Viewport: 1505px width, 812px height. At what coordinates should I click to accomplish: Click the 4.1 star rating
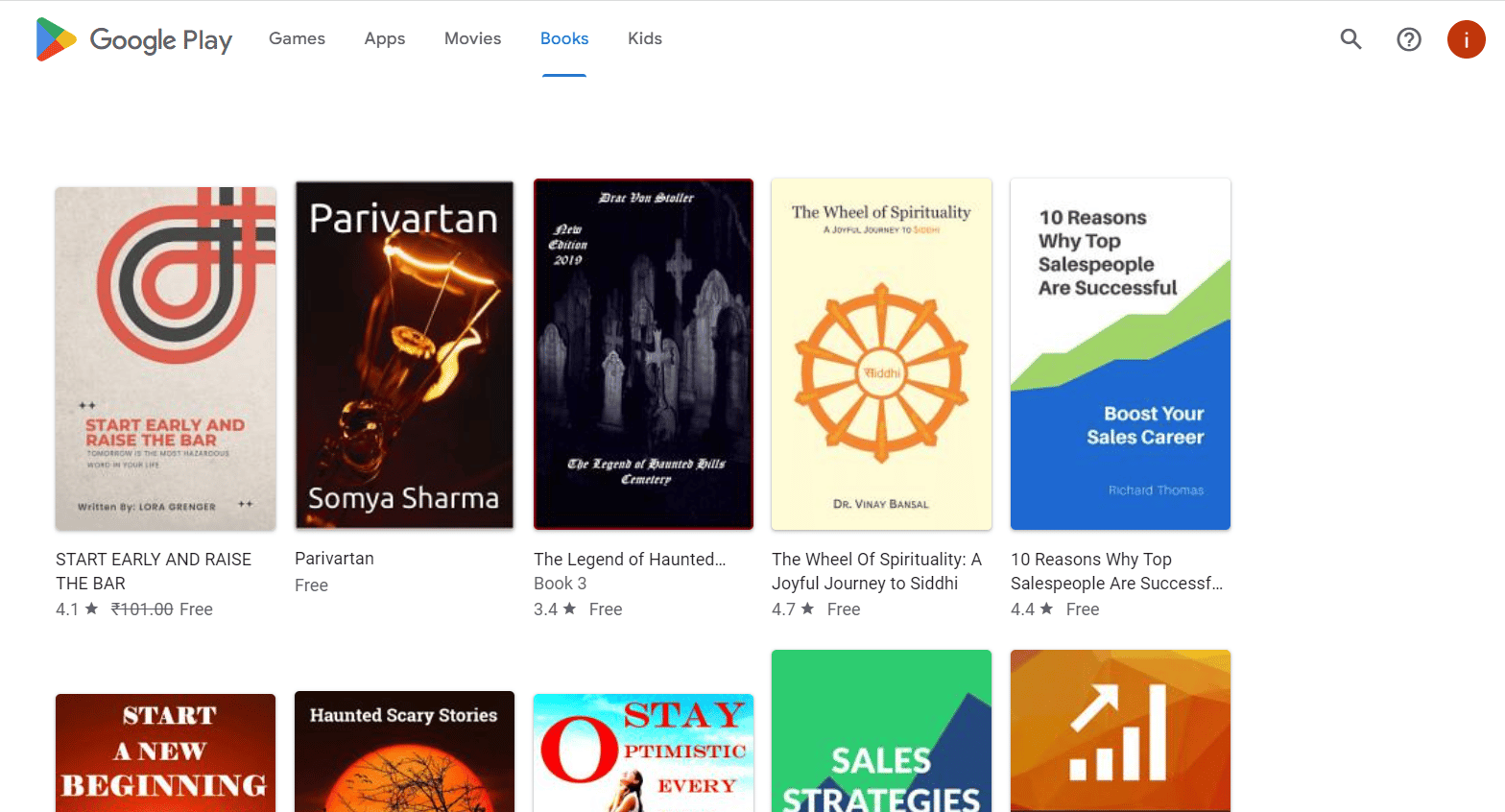click(77, 609)
